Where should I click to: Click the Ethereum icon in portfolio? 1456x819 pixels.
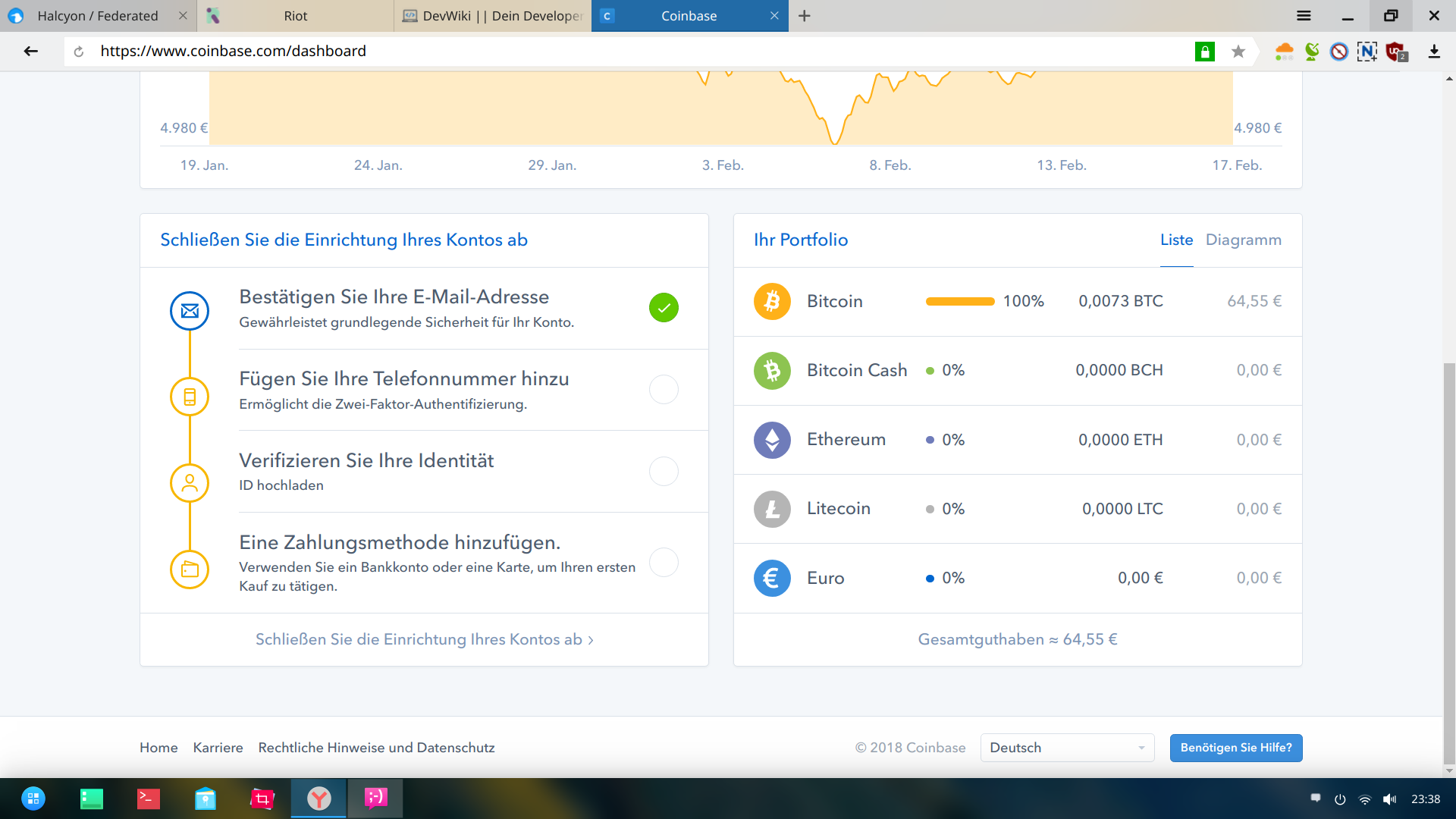coord(772,440)
